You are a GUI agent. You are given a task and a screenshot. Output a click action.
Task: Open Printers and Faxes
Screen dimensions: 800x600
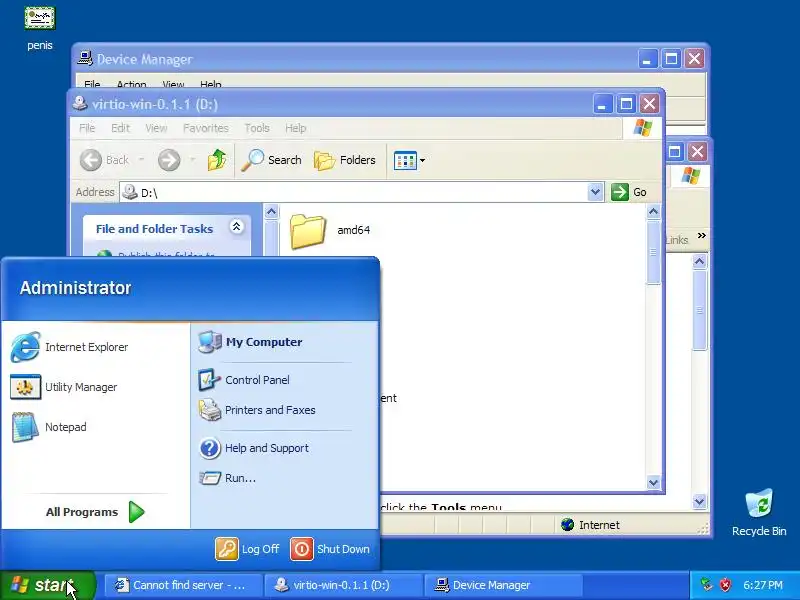coord(257,410)
